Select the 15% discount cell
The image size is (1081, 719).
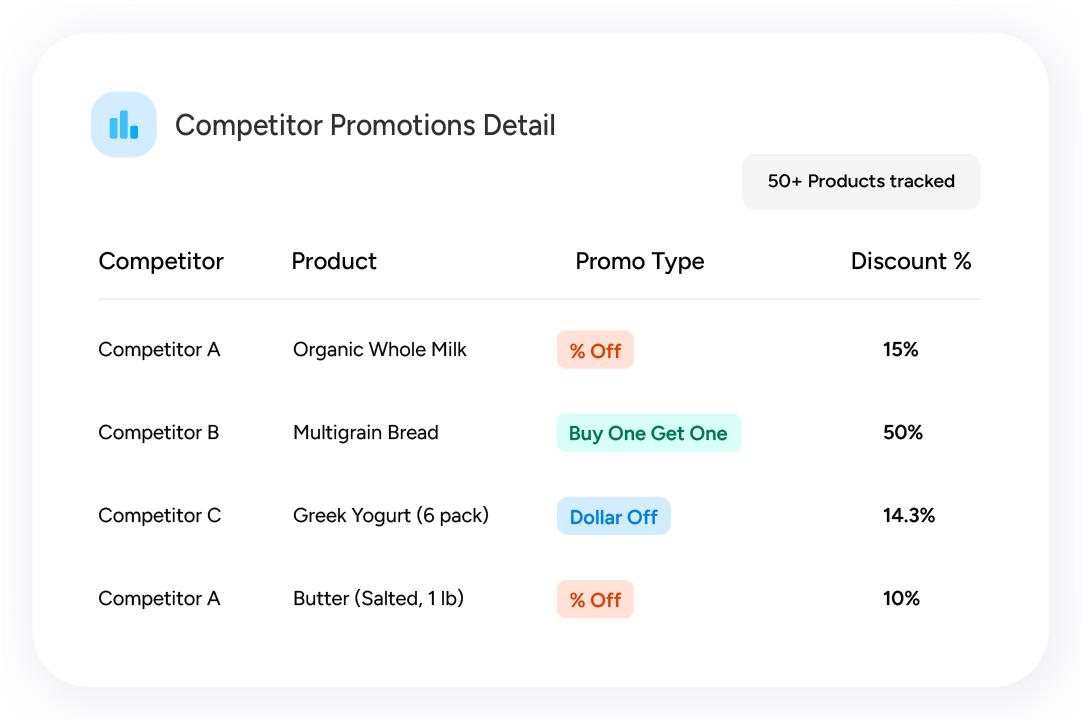[x=900, y=350]
